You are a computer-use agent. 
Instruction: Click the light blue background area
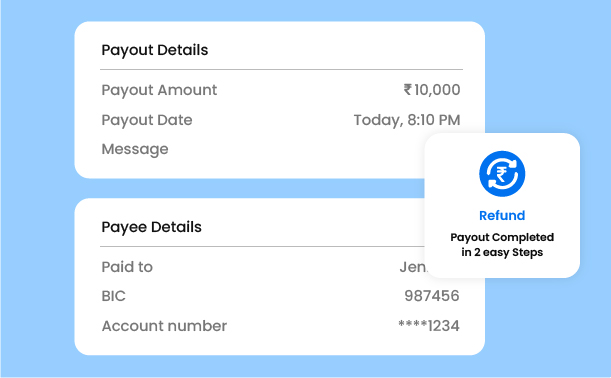click(37, 195)
